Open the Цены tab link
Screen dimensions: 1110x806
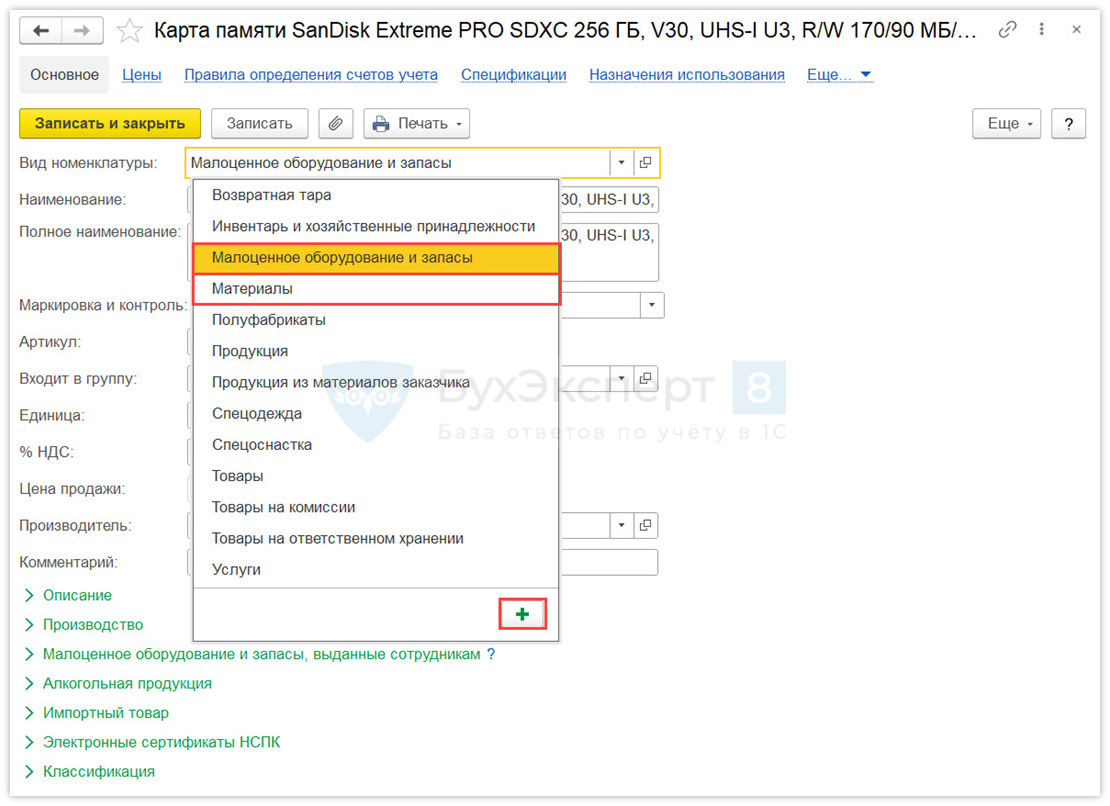click(x=142, y=75)
